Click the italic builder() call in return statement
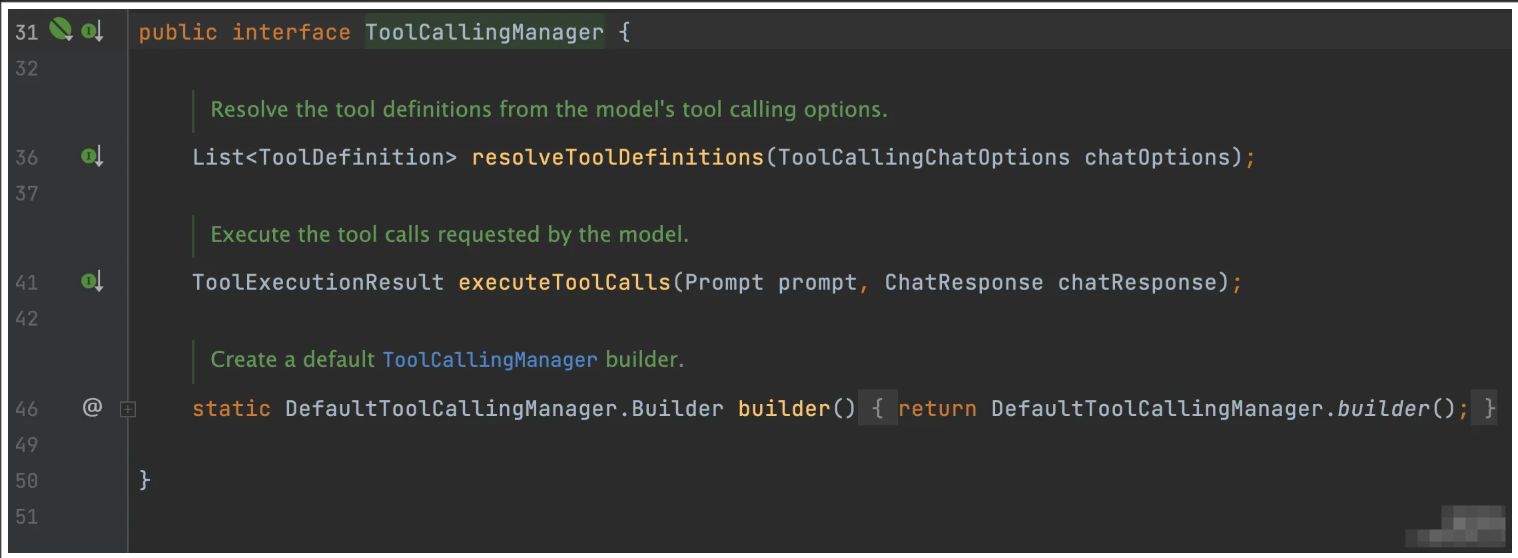The width and height of the screenshot is (1518, 558). (x=1384, y=408)
